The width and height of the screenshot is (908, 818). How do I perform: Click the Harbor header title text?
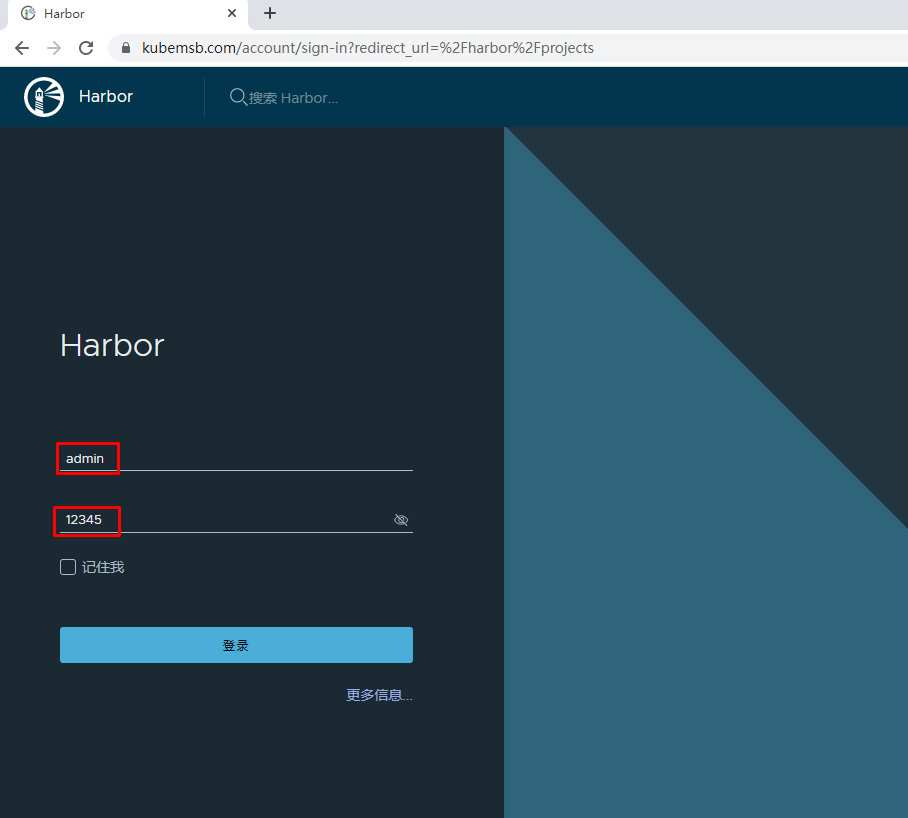[106, 96]
